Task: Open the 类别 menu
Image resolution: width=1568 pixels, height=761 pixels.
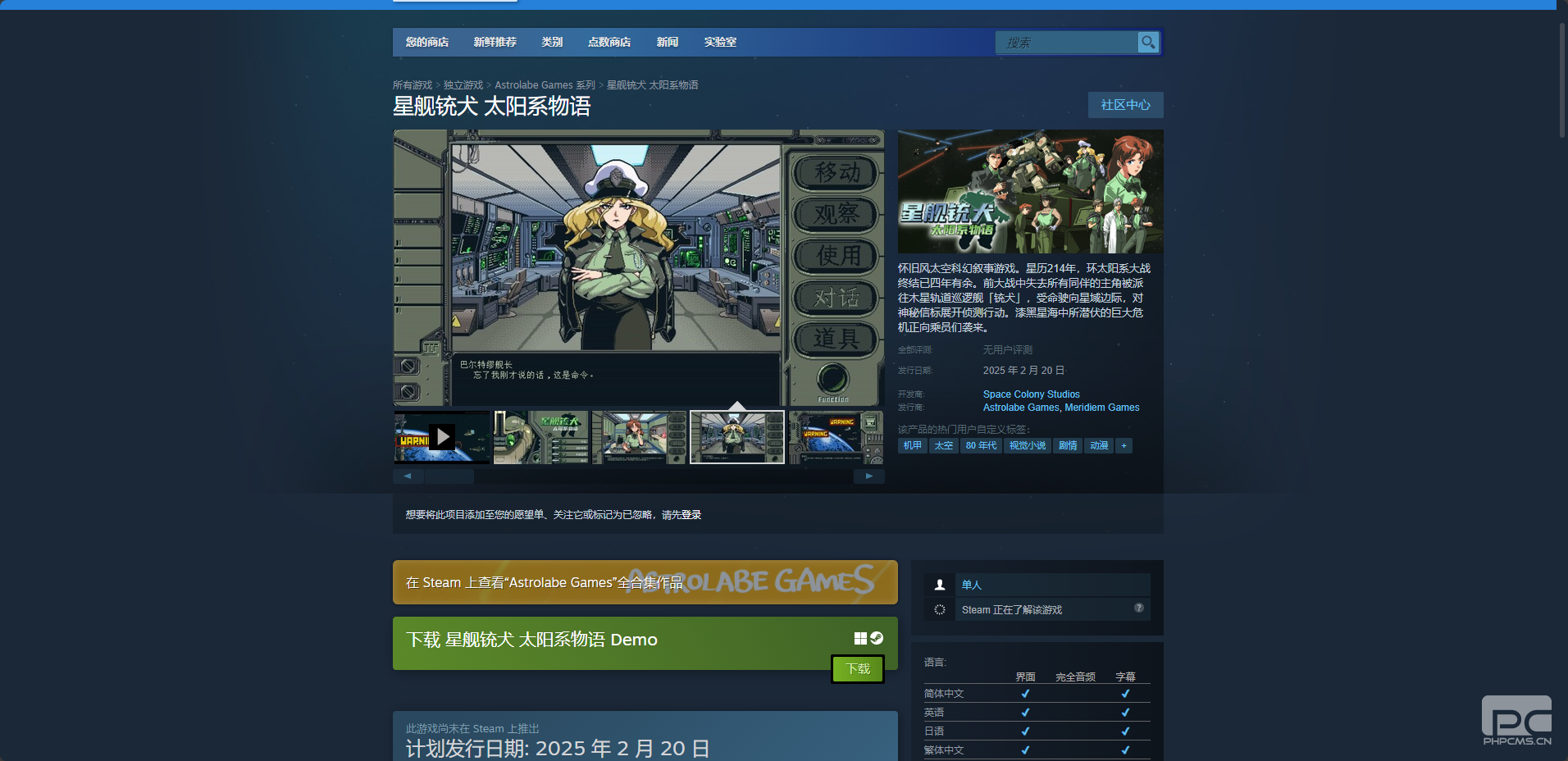Action: click(552, 42)
